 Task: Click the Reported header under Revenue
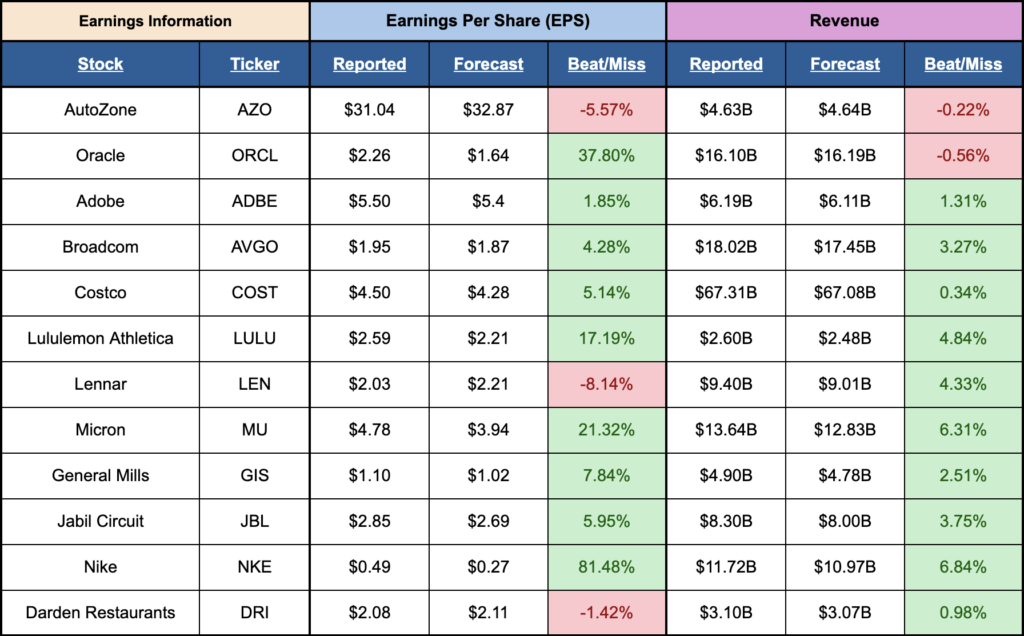(x=726, y=64)
